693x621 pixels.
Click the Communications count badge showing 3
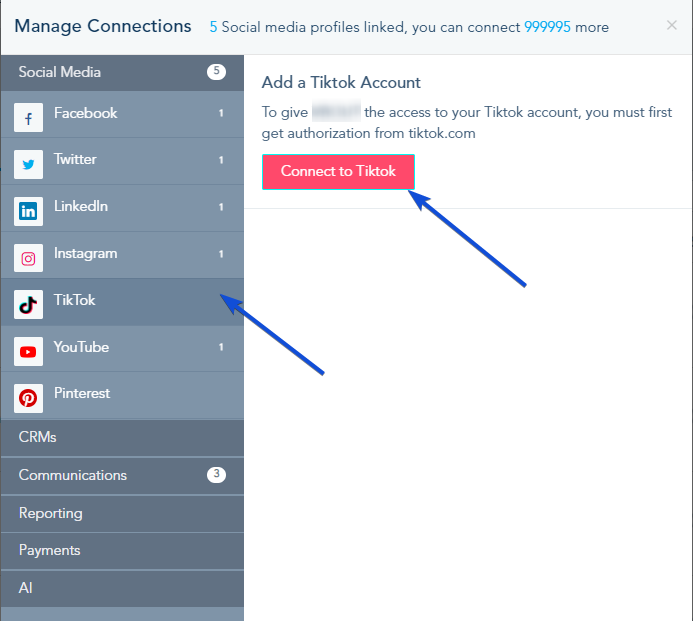(x=216, y=474)
